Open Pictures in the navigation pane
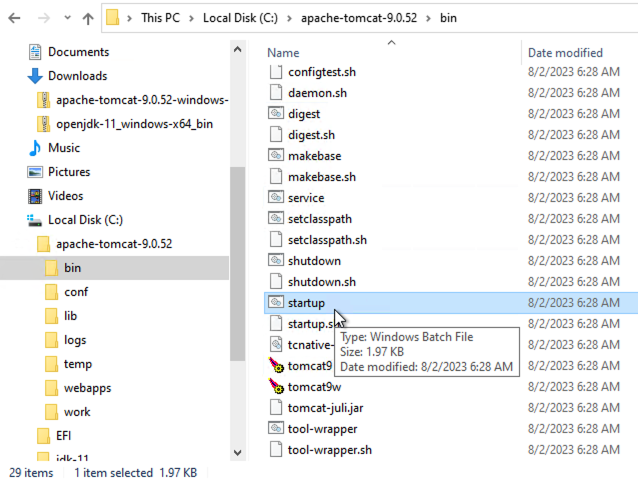This screenshot has width=638, height=490. coord(69,172)
